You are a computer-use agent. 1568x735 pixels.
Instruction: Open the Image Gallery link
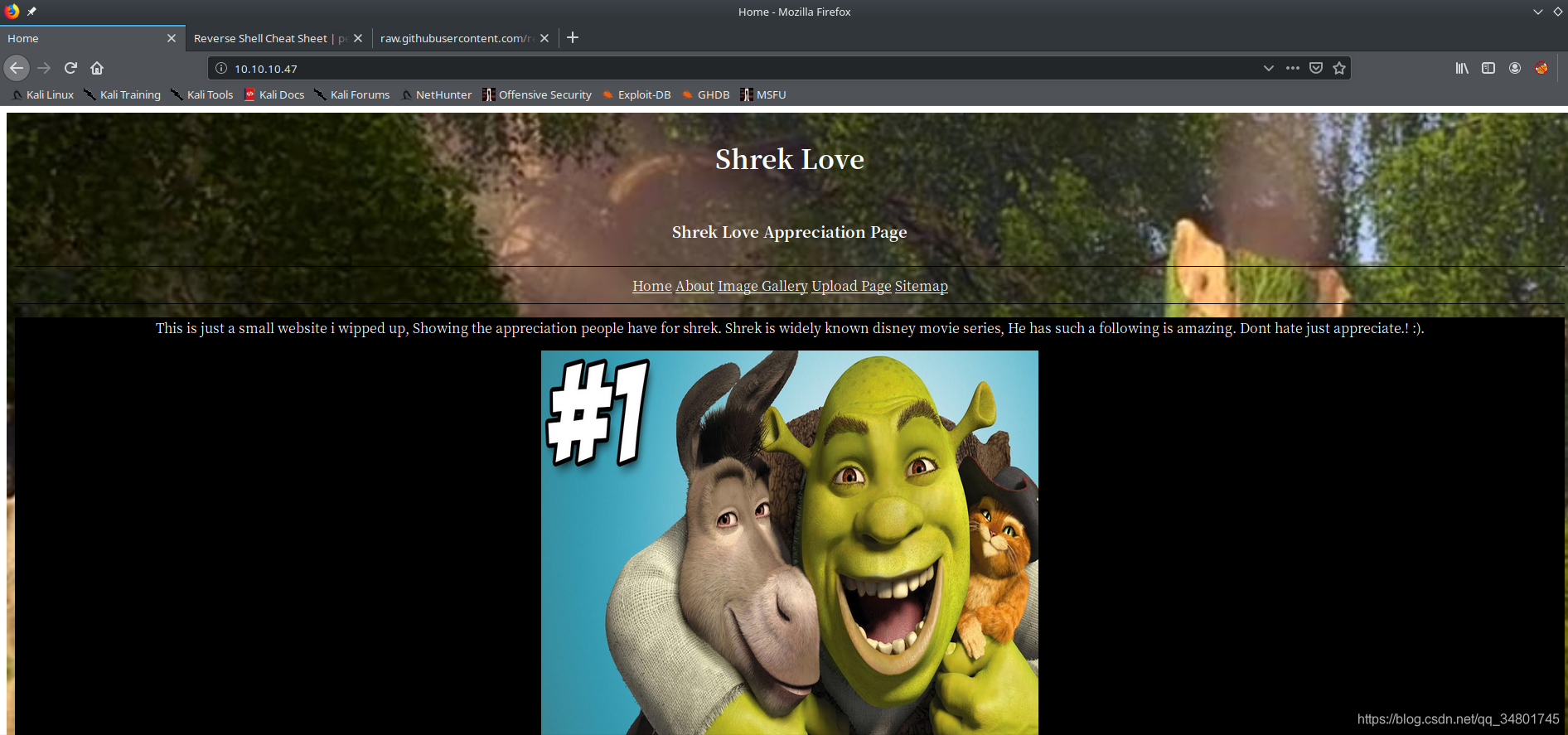tap(762, 286)
